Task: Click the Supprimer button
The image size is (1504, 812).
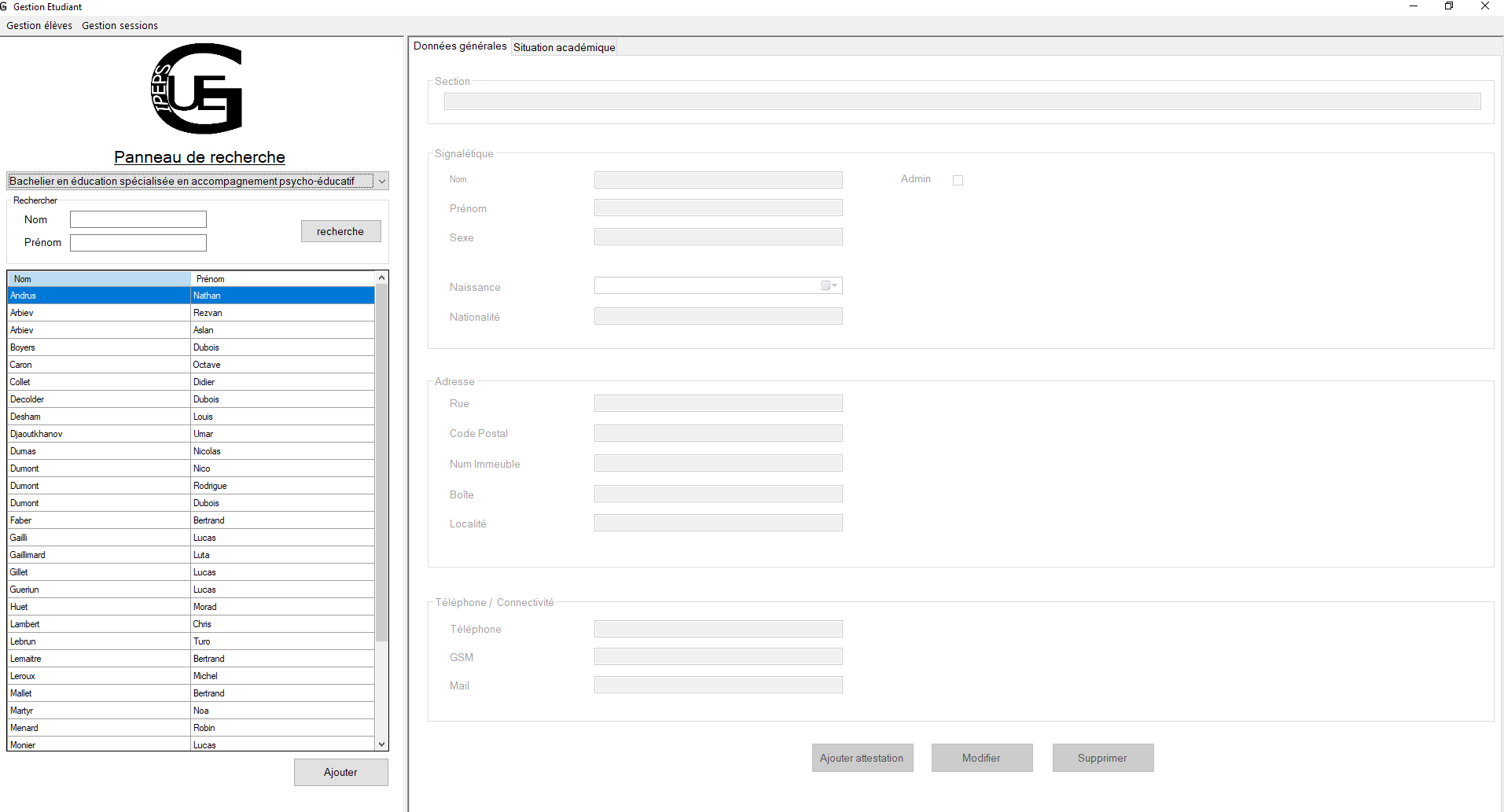Action: [1102, 757]
